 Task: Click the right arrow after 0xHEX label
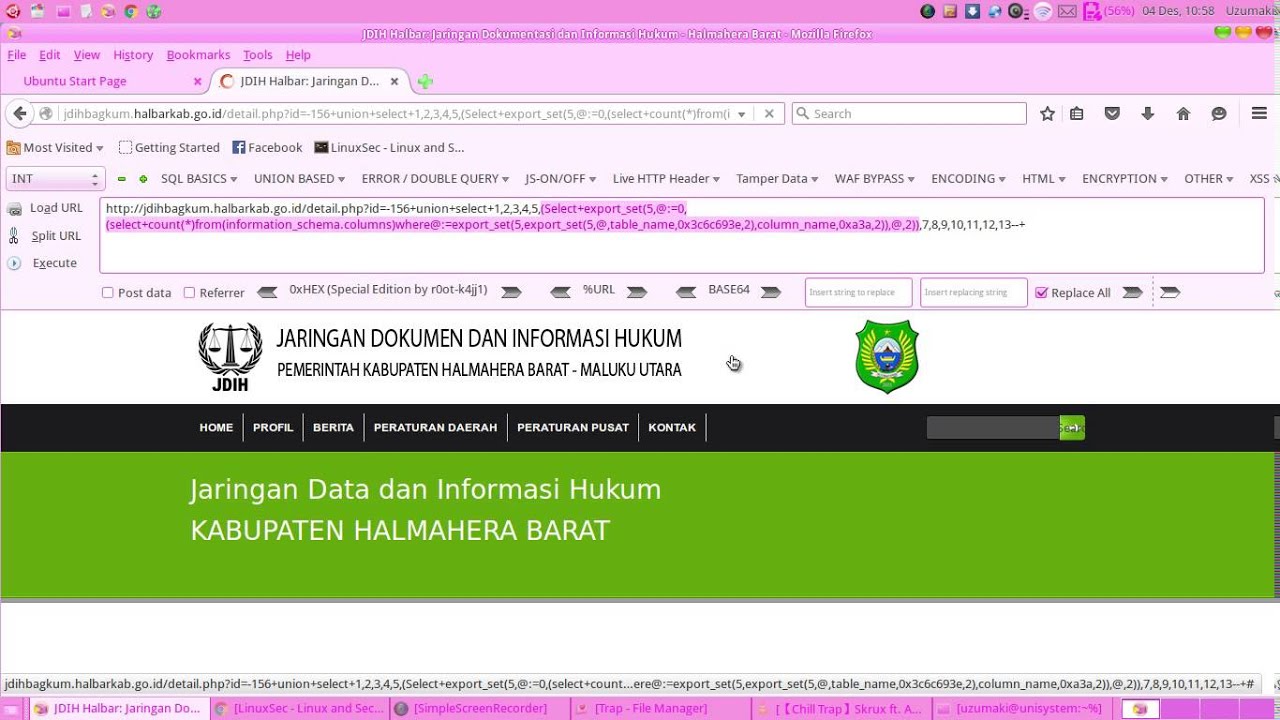[x=511, y=292]
